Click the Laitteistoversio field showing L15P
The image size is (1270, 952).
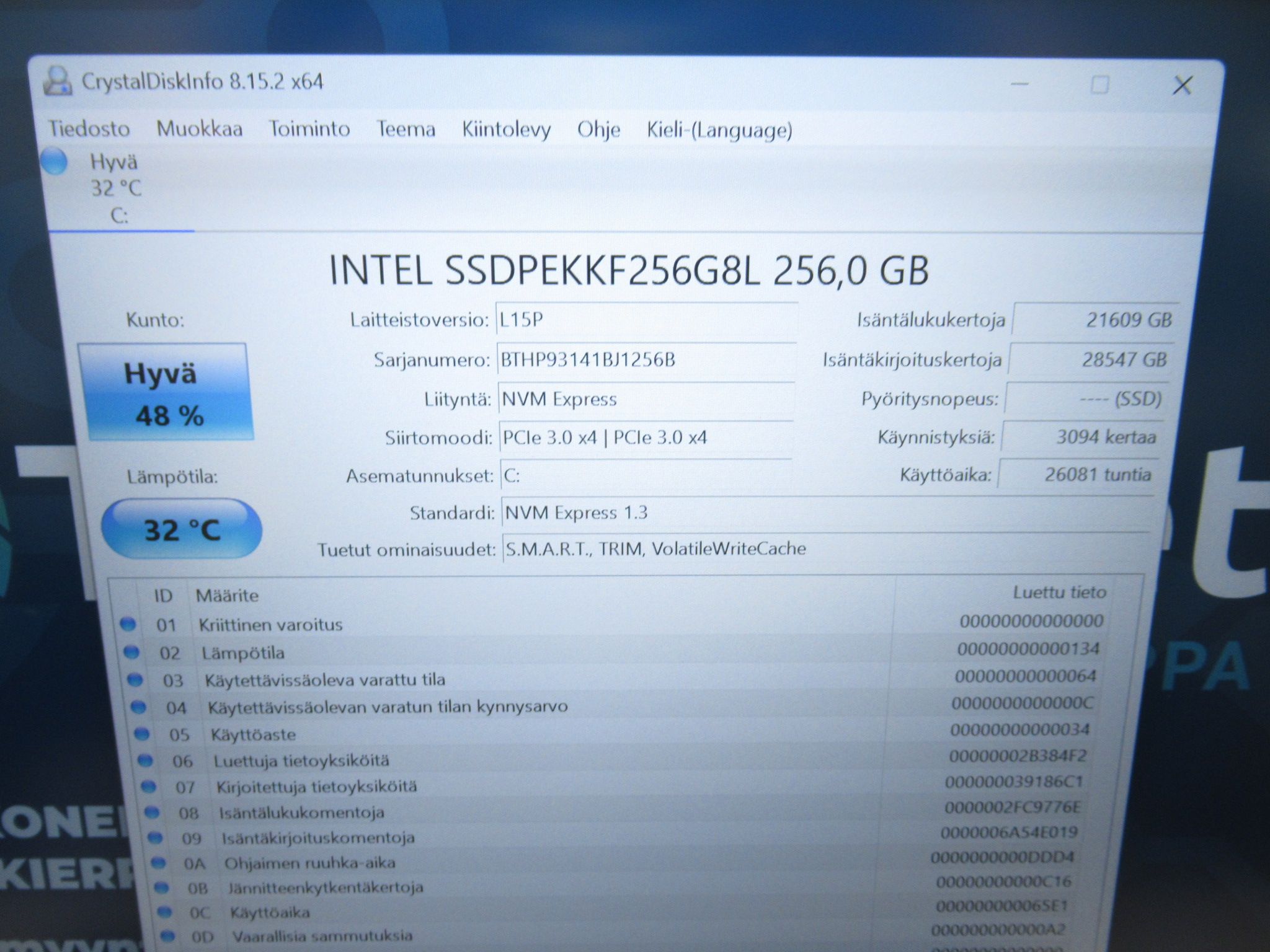click(647, 320)
